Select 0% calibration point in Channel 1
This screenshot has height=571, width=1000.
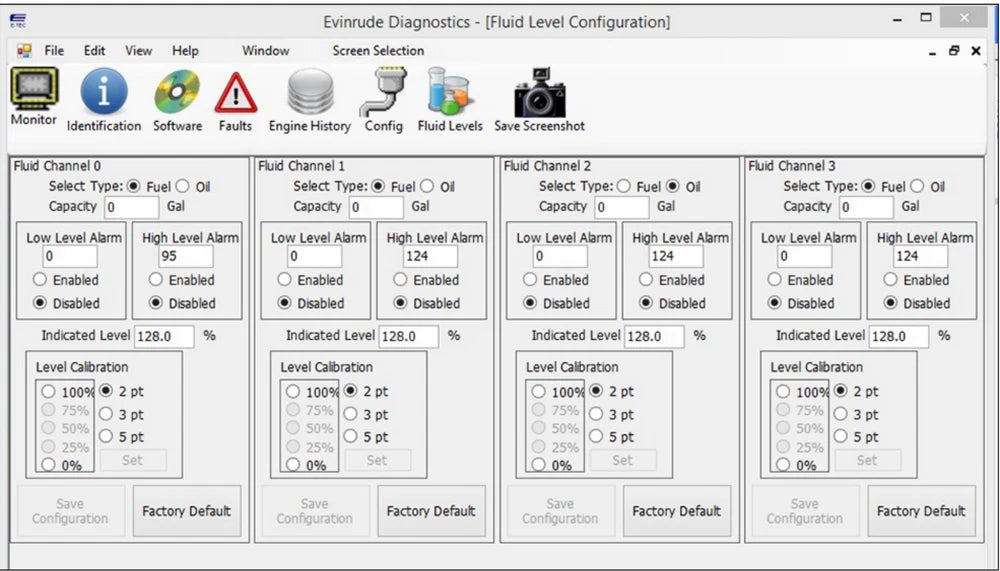pos(293,465)
